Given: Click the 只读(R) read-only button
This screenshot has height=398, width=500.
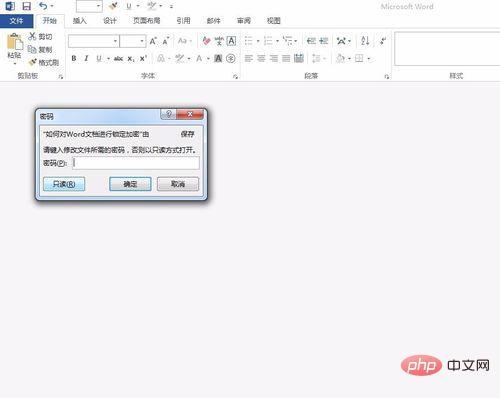Looking at the screenshot, I should (x=64, y=184).
